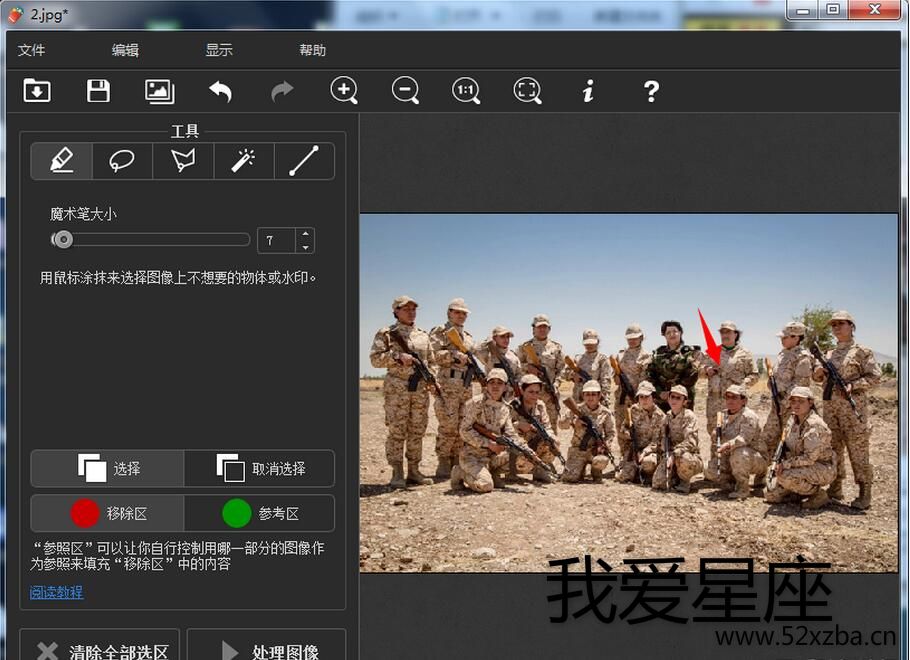Click the zoom out magnifier icon
Image resolution: width=910 pixels, height=660 pixels.
click(x=405, y=91)
